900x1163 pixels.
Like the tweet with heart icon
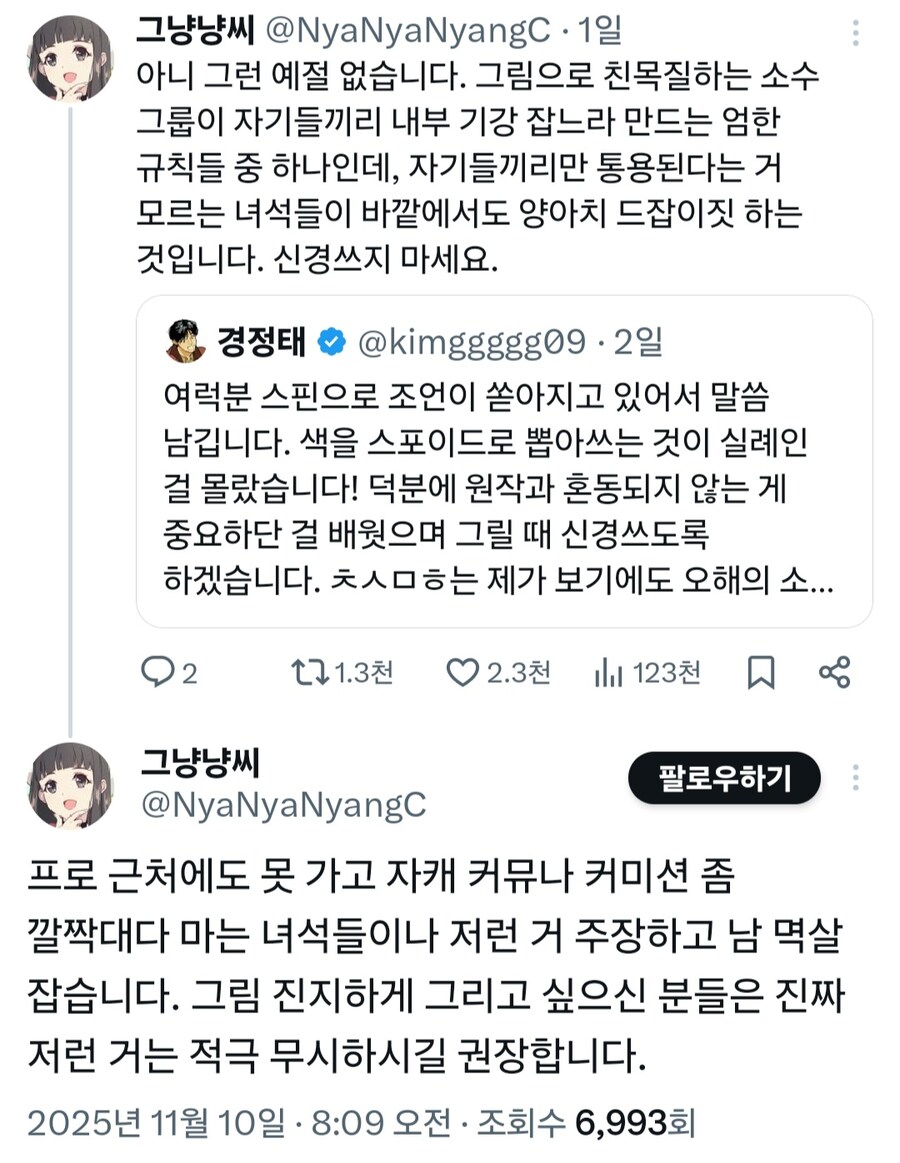pos(461,673)
